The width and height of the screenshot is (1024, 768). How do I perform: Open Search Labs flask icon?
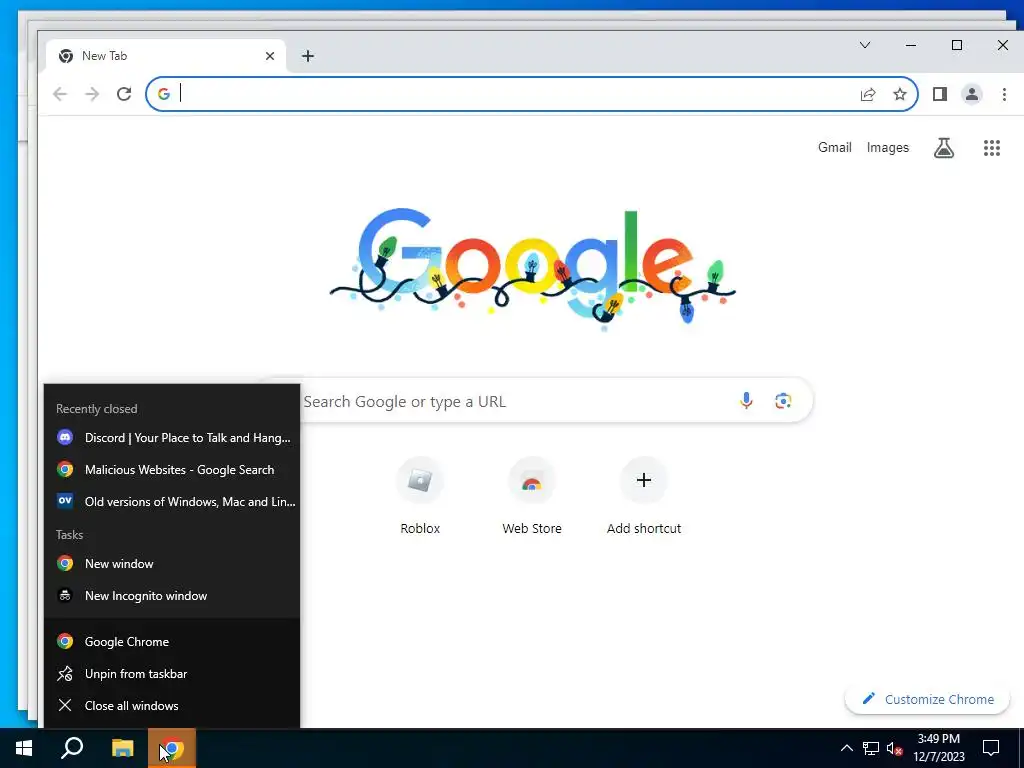point(944,148)
